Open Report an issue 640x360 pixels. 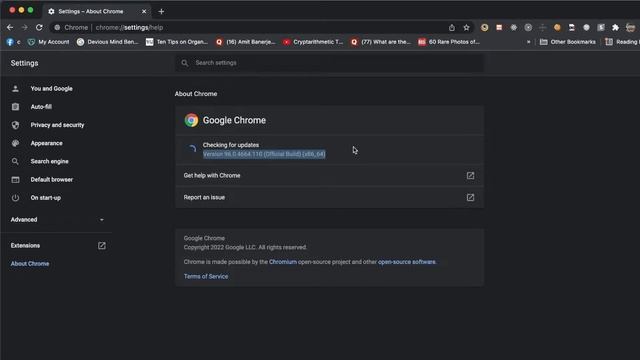pyautogui.click(x=330, y=198)
